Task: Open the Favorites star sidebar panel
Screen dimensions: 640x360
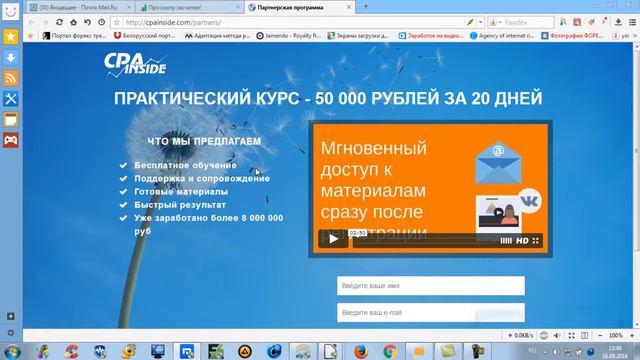Action: (11, 37)
